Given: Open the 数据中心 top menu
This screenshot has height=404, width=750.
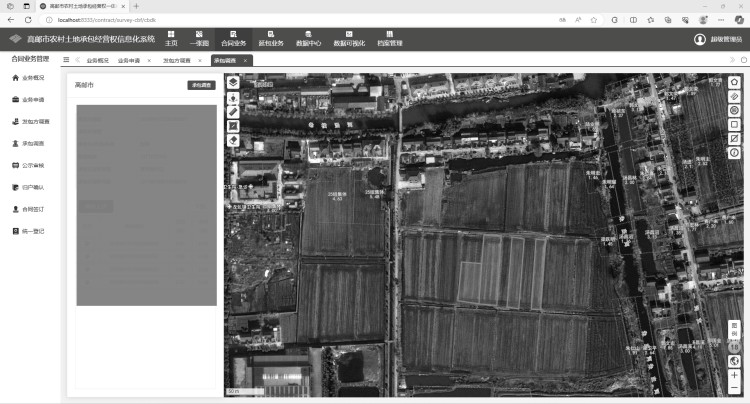Looking at the screenshot, I should (307, 39).
